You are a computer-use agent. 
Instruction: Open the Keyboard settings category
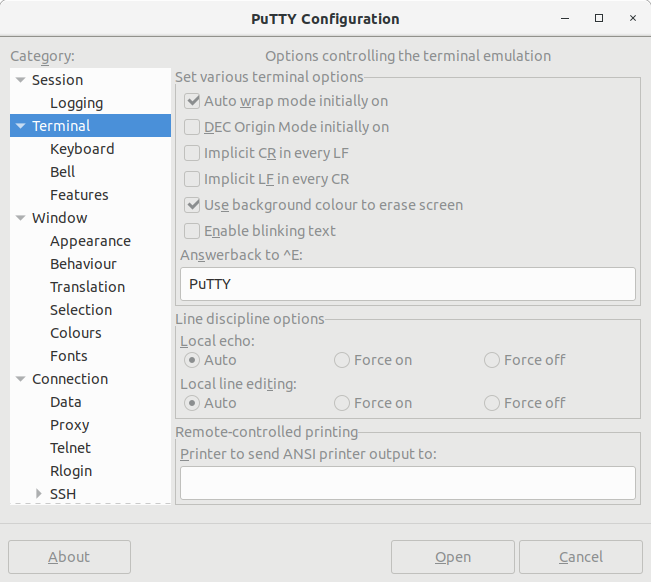[x=82, y=149]
